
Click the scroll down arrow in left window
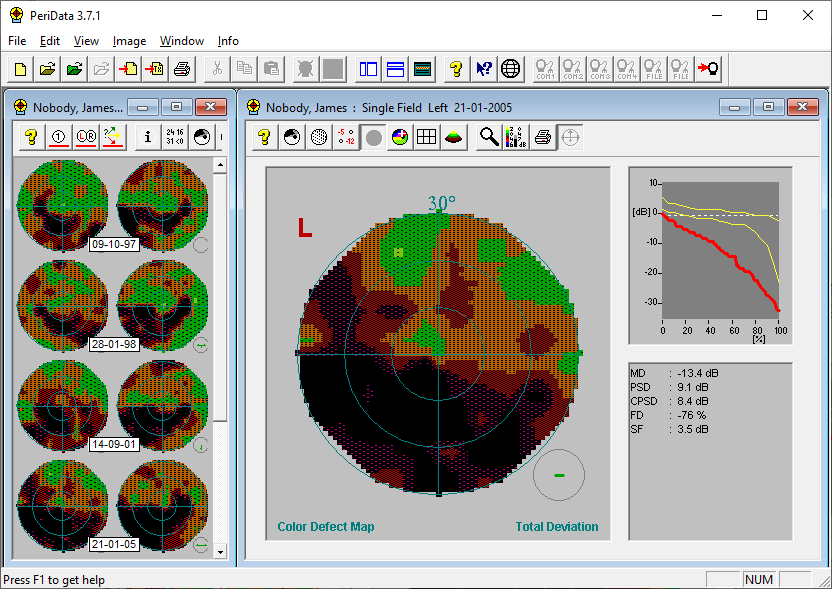(x=220, y=552)
